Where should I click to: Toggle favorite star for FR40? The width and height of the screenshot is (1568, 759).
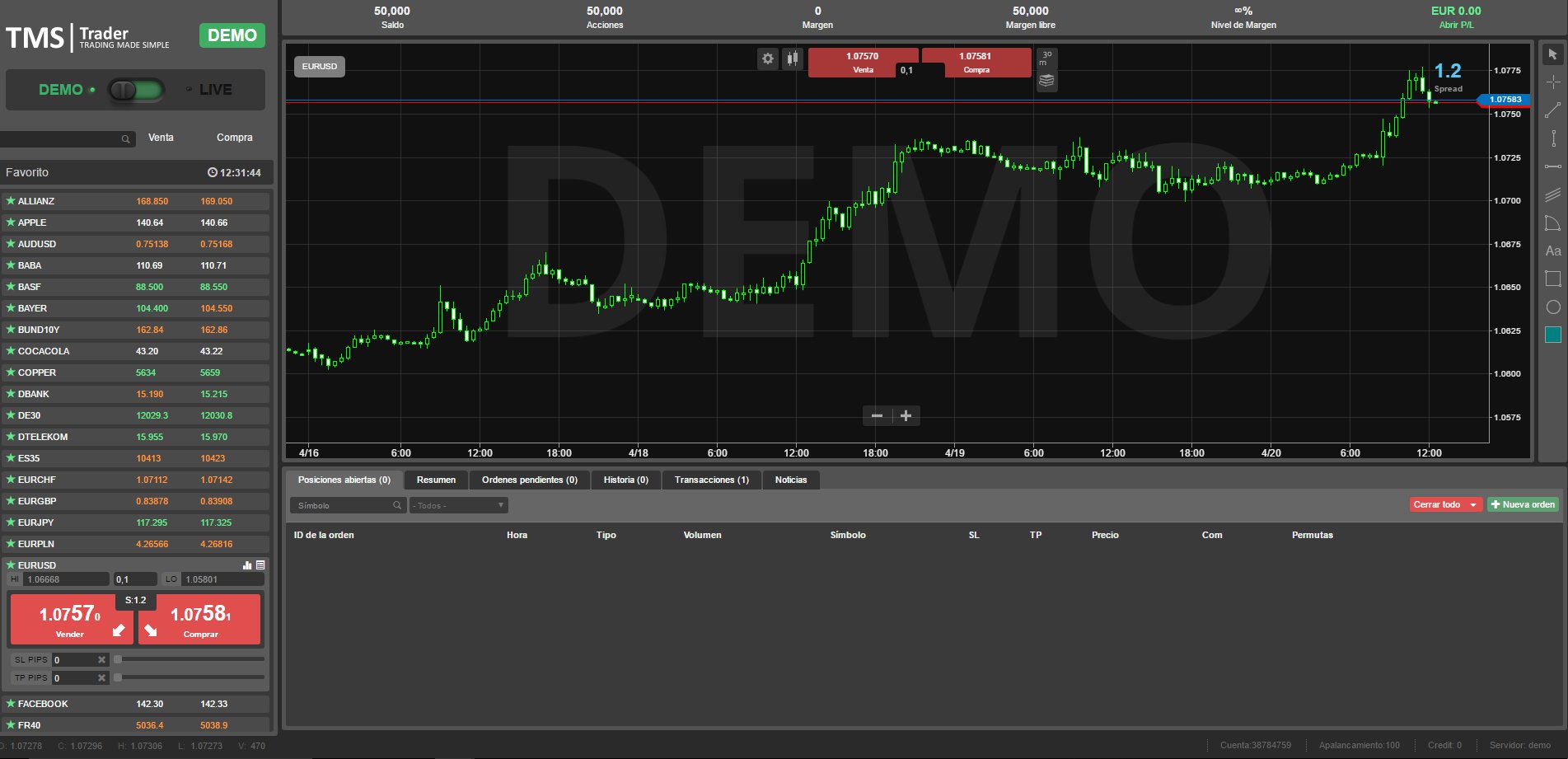(x=11, y=724)
